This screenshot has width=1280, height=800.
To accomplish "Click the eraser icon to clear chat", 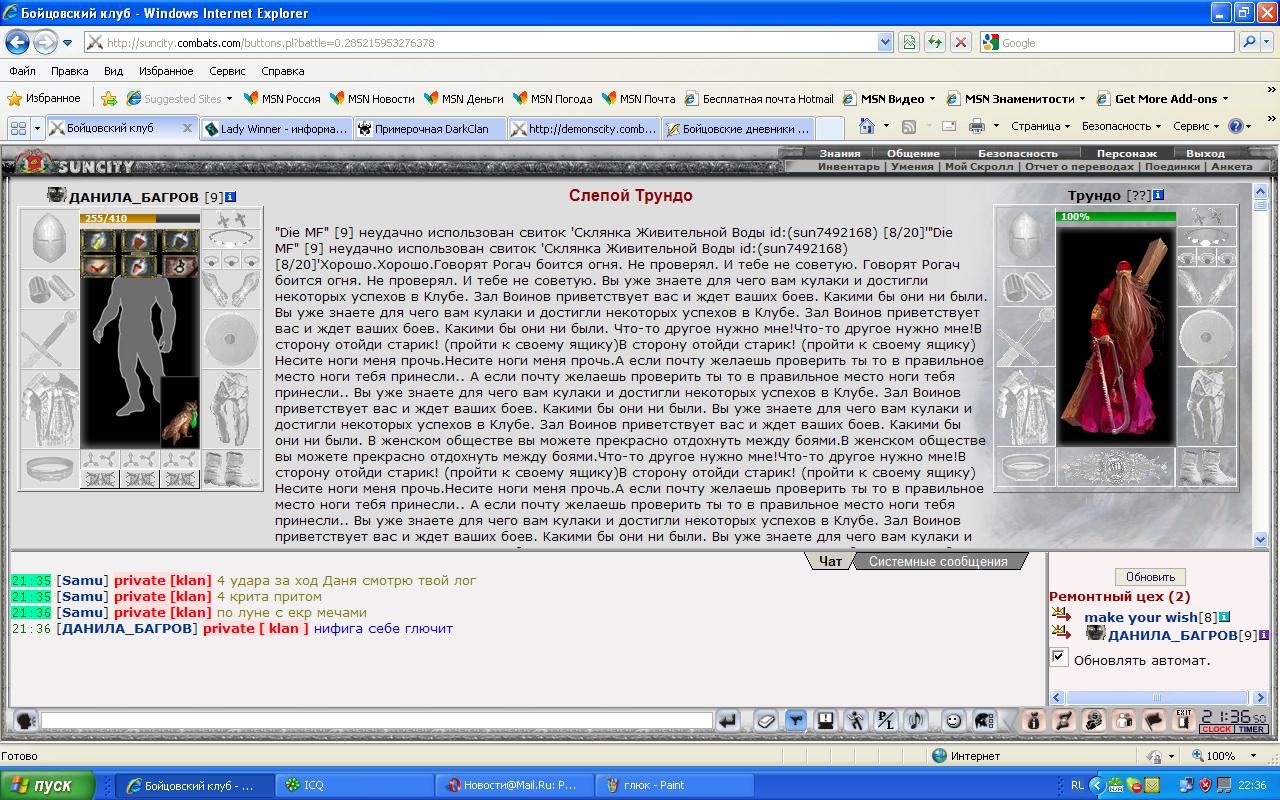I will 766,720.
